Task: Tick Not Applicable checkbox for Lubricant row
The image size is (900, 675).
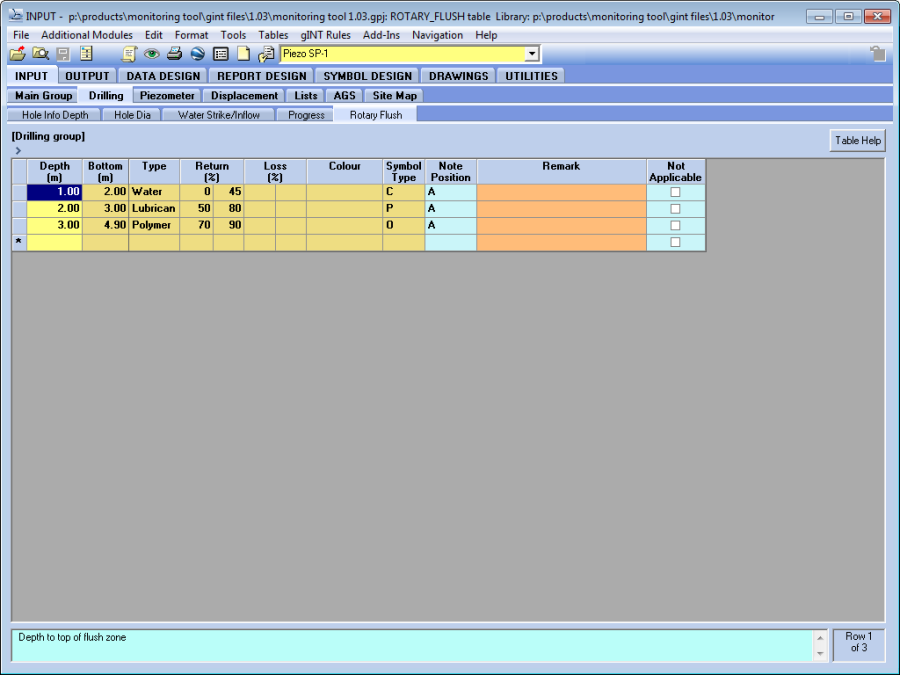Action: (x=675, y=209)
